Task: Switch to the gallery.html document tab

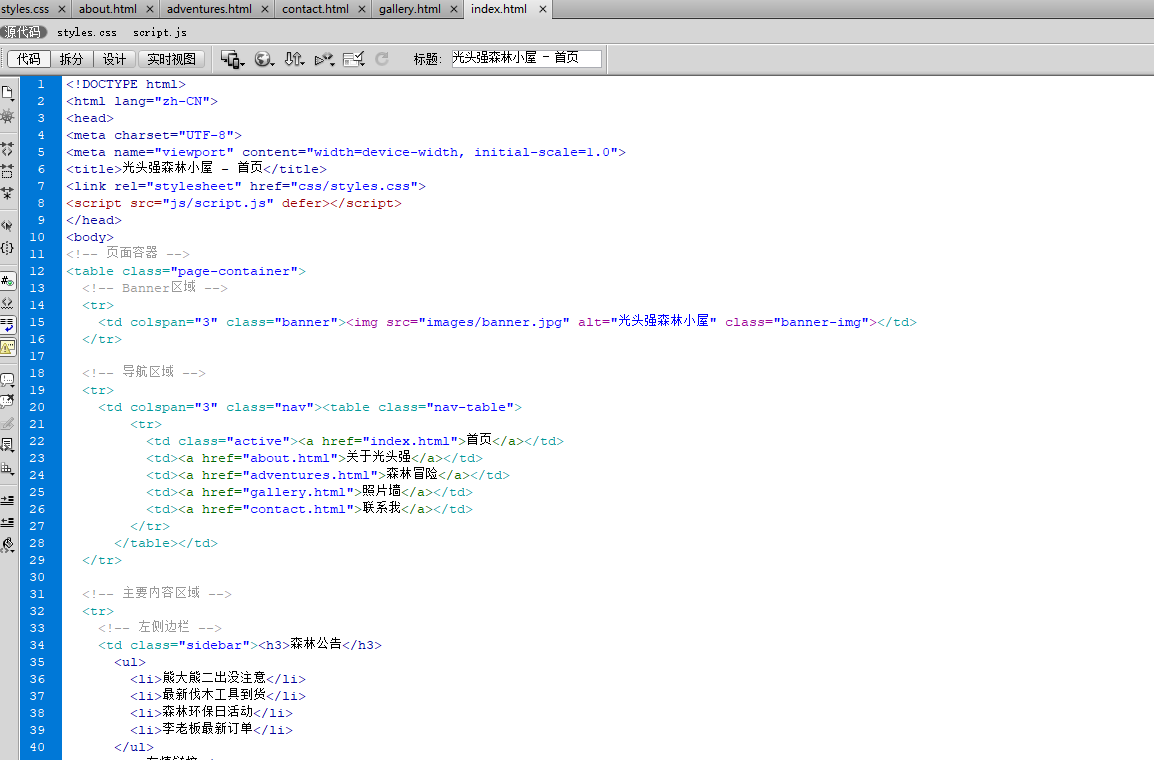Action: [410, 9]
